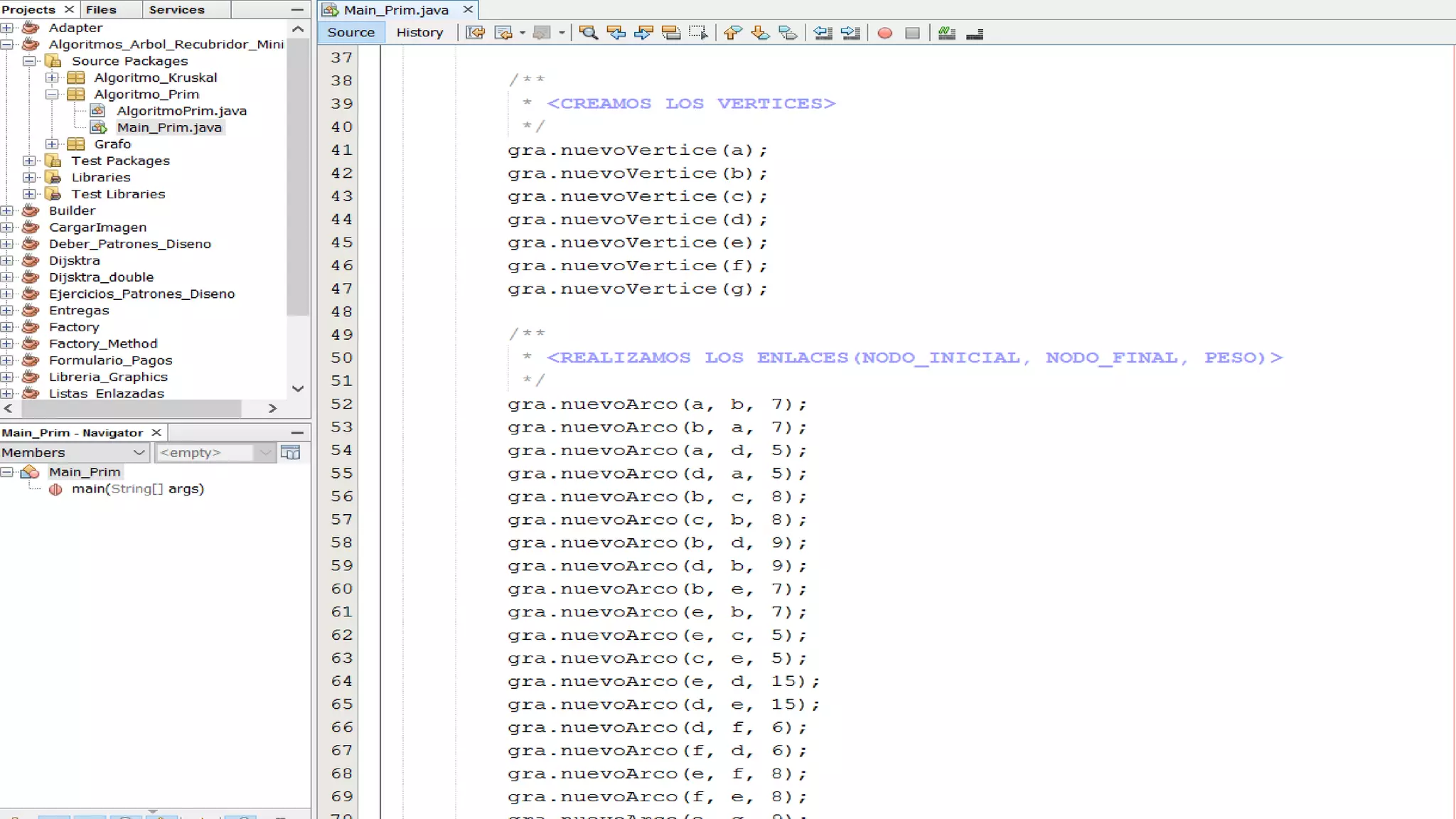Switch editor to History view
Image resolution: width=1456 pixels, height=819 pixels.
419,33
